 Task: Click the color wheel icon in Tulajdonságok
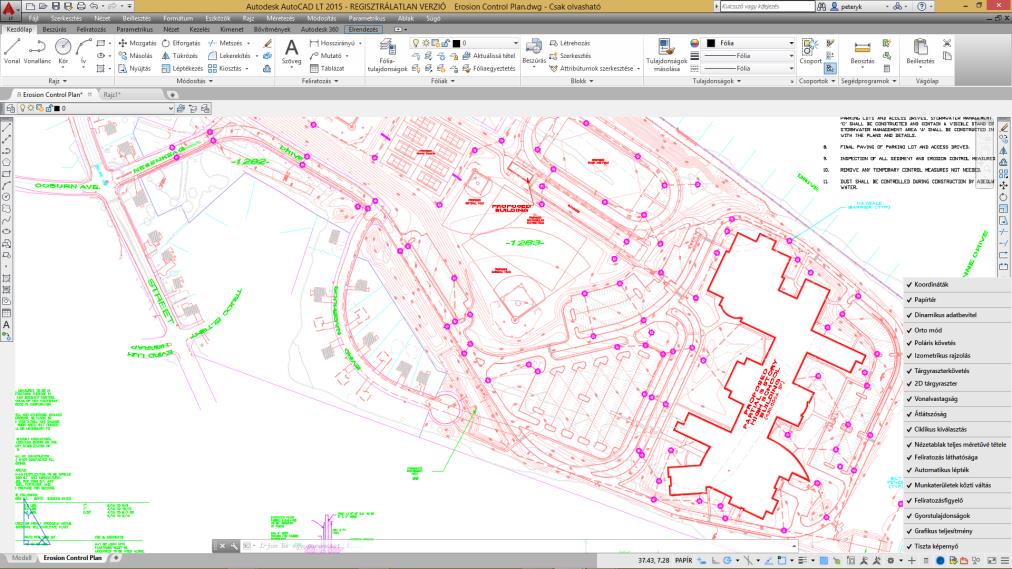point(694,43)
